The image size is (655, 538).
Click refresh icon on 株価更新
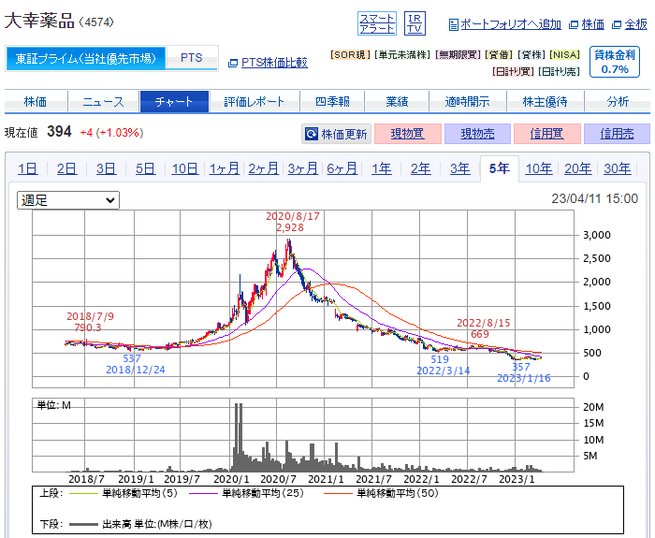click(311, 134)
